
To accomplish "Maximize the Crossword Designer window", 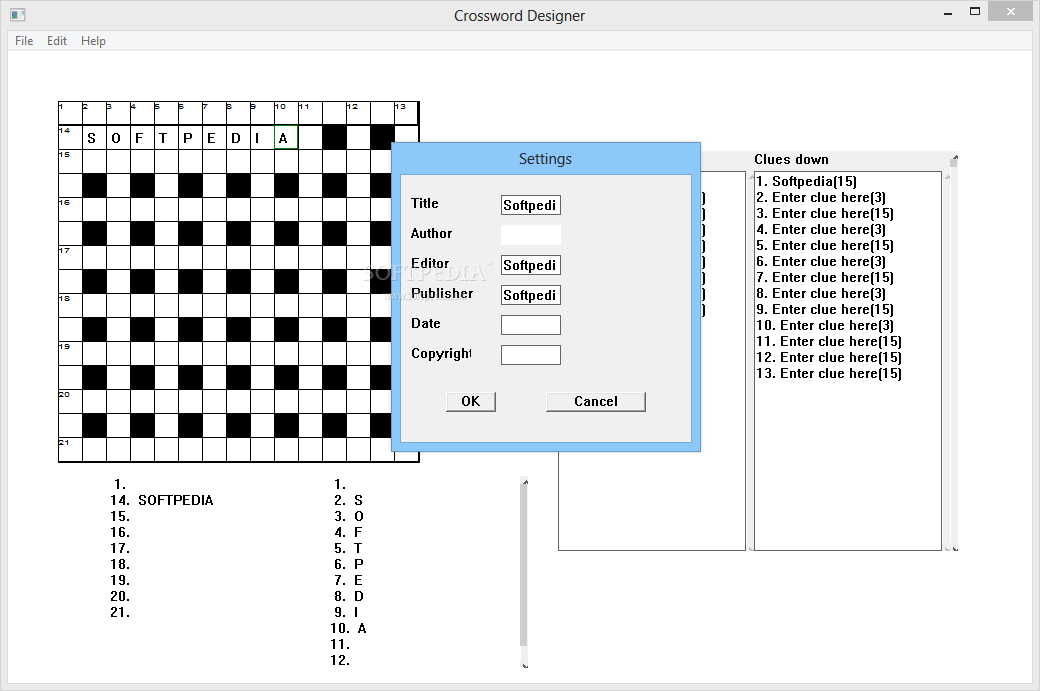I will pyautogui.click(x=974, y=11).
